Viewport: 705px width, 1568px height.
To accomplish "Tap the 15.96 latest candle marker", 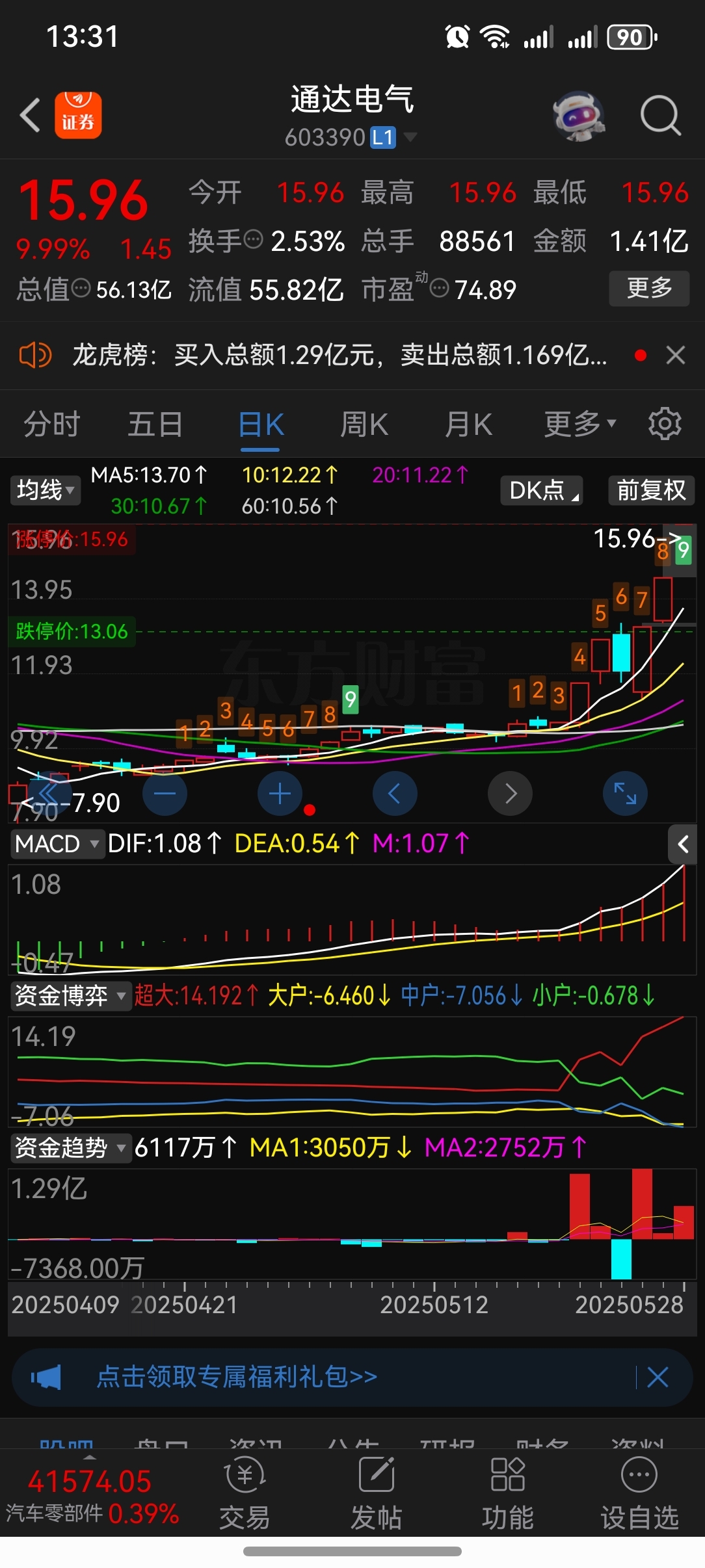I will (x=637, y=538).
